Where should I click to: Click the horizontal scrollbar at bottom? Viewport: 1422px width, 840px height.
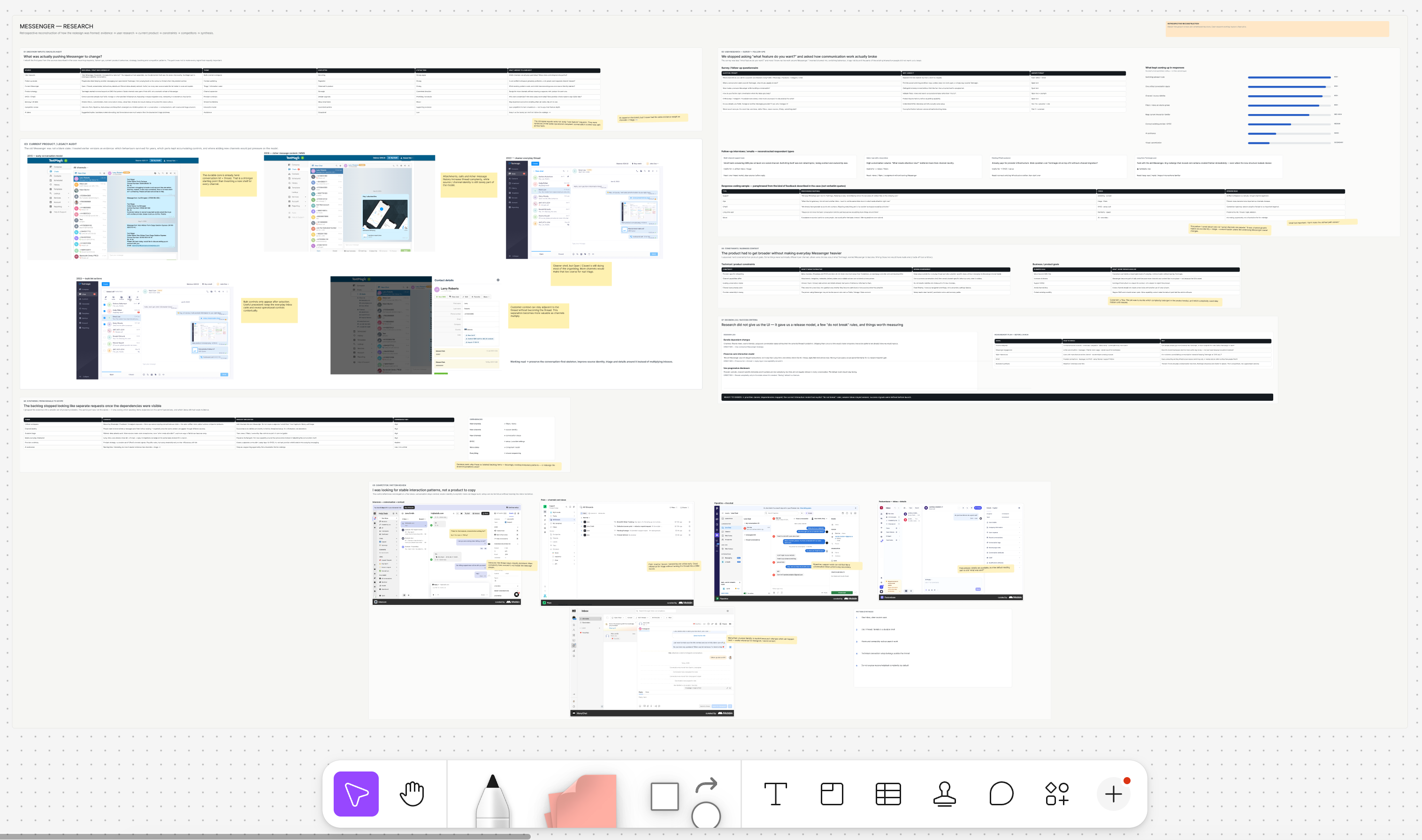coord(265,836)
